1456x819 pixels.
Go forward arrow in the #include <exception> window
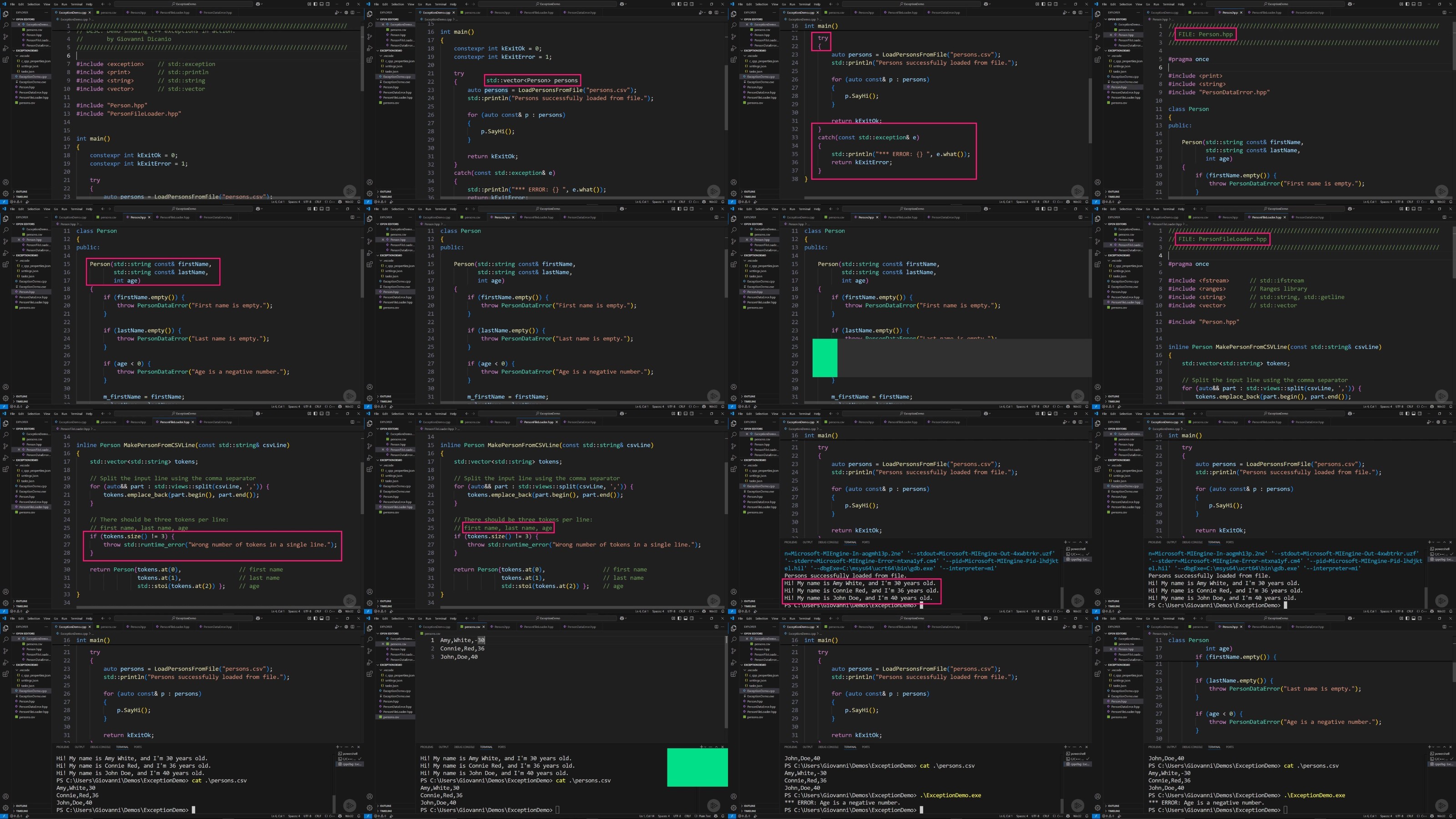(110, 4)
